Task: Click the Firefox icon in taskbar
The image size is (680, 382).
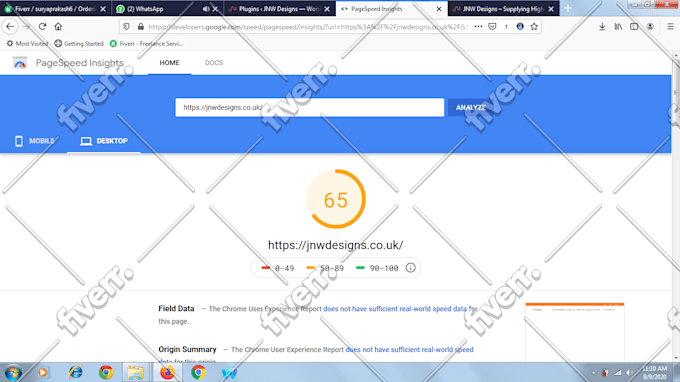Action: pyautogui.click(x=167, y=372)
